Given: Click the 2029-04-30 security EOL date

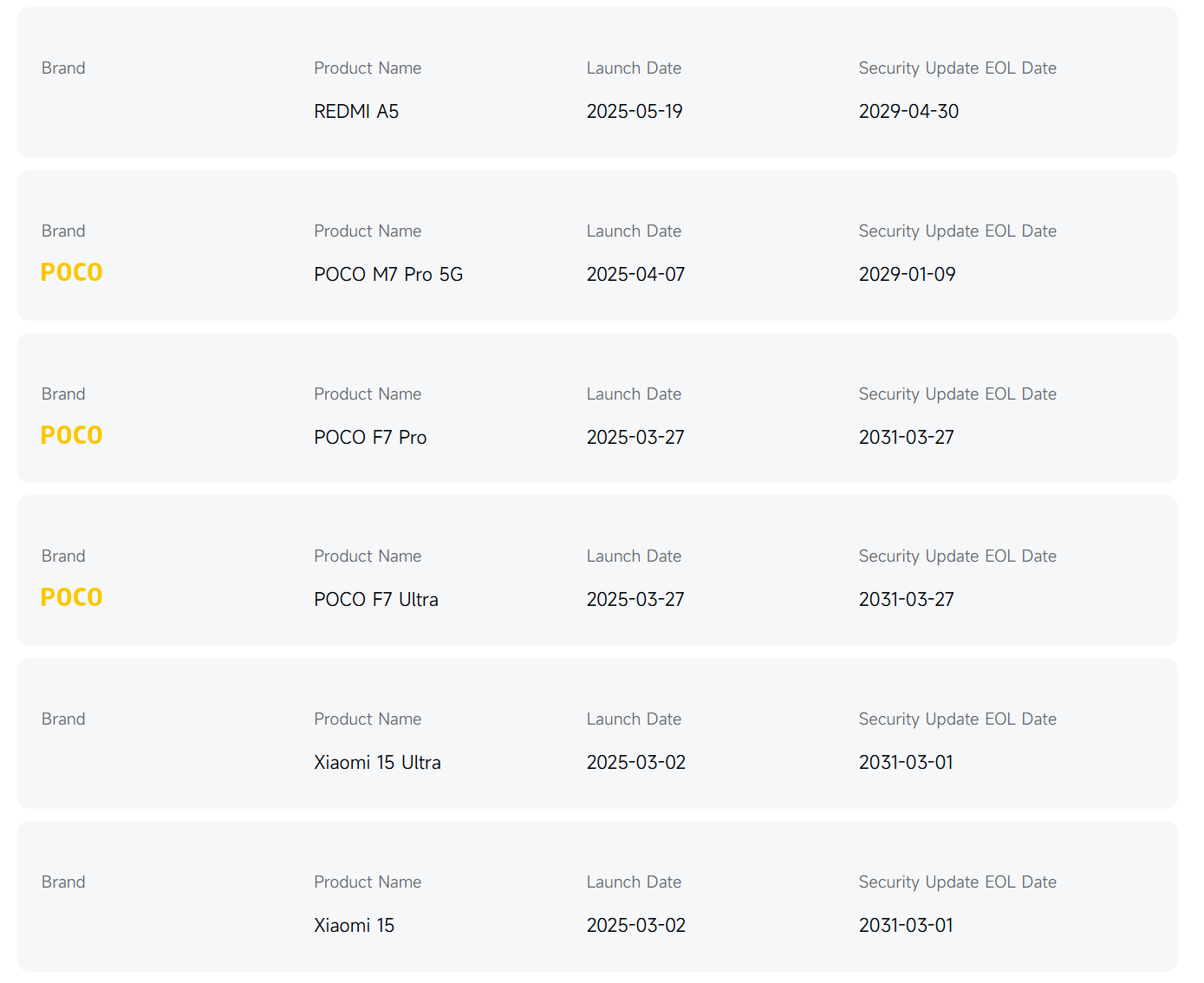Looking at the screenshot, I should (908, 112).
